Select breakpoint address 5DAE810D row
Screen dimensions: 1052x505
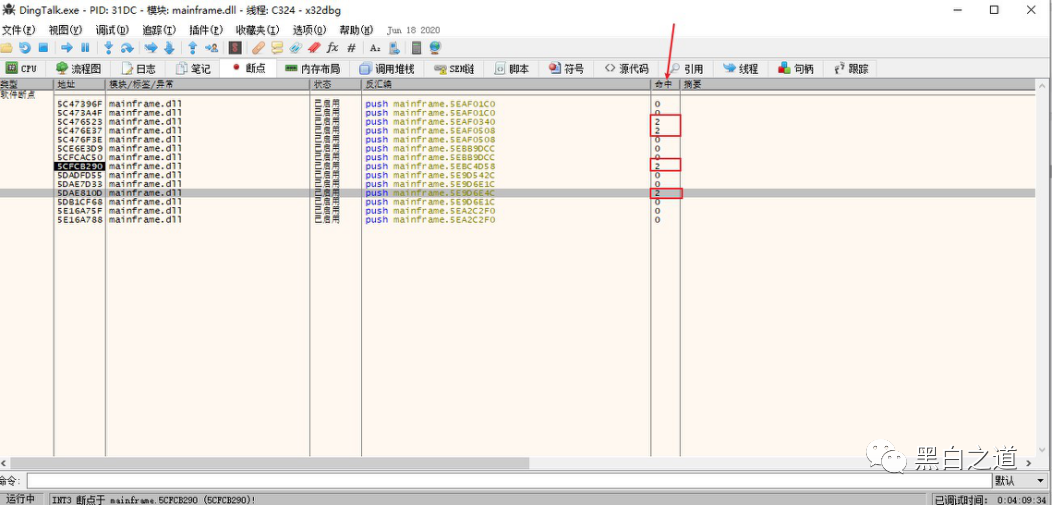519,192
